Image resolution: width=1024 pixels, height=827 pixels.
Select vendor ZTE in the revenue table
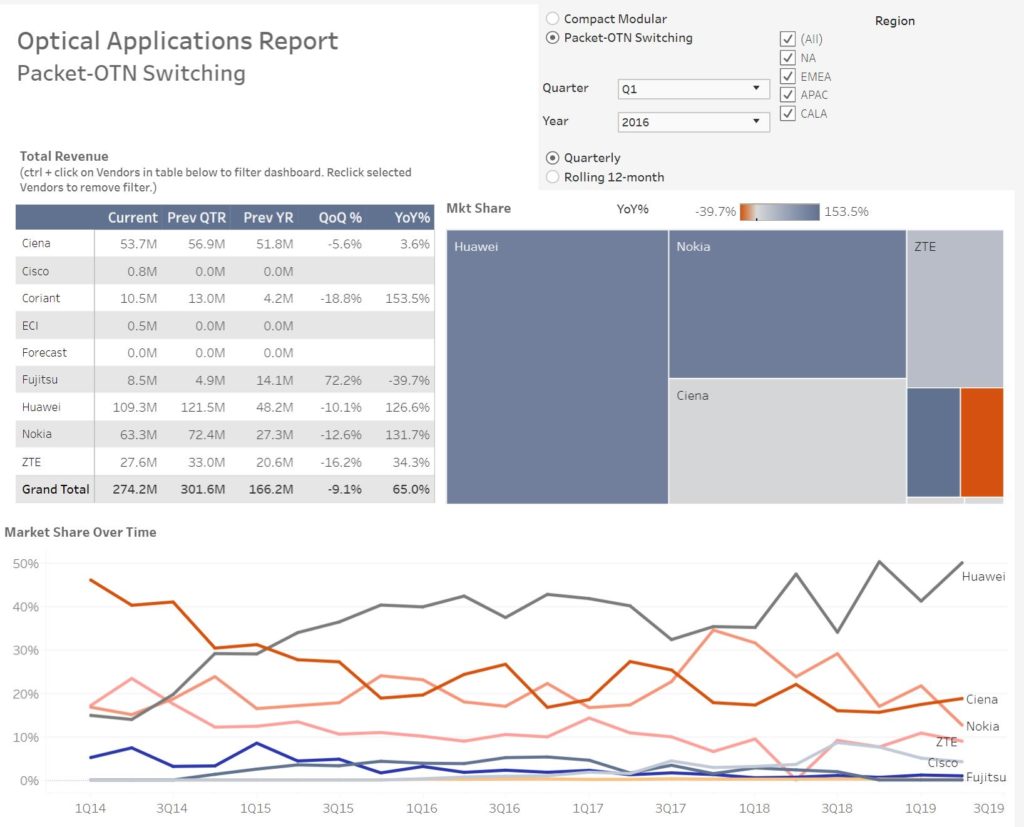pos(31,462)
